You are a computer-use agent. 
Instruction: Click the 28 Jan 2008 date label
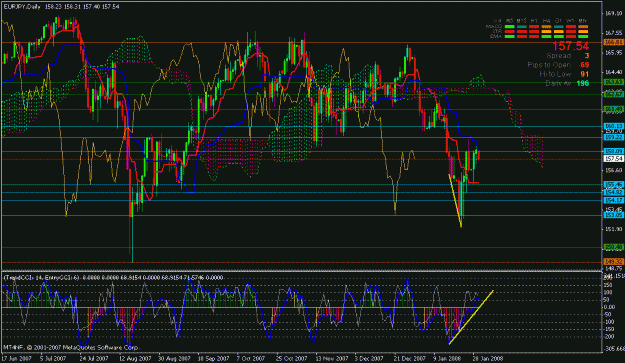pyautogui.click(x=488, y=358)
